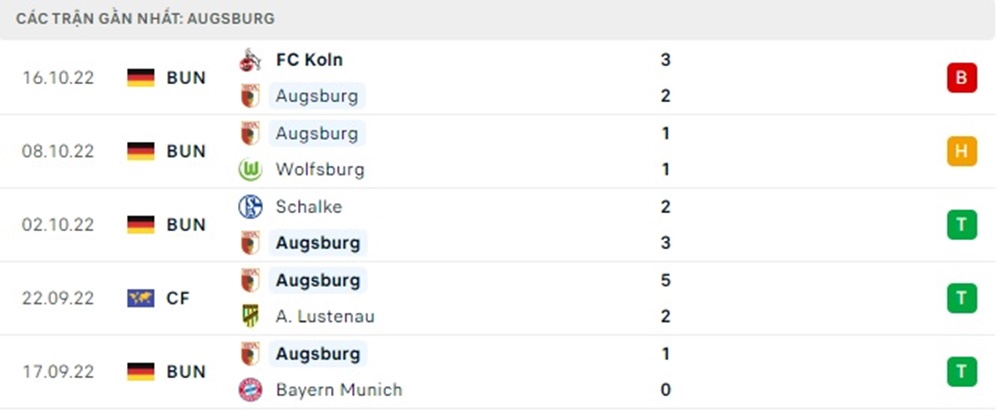Click the German flag for 16.10.22 match

(141, 78)
